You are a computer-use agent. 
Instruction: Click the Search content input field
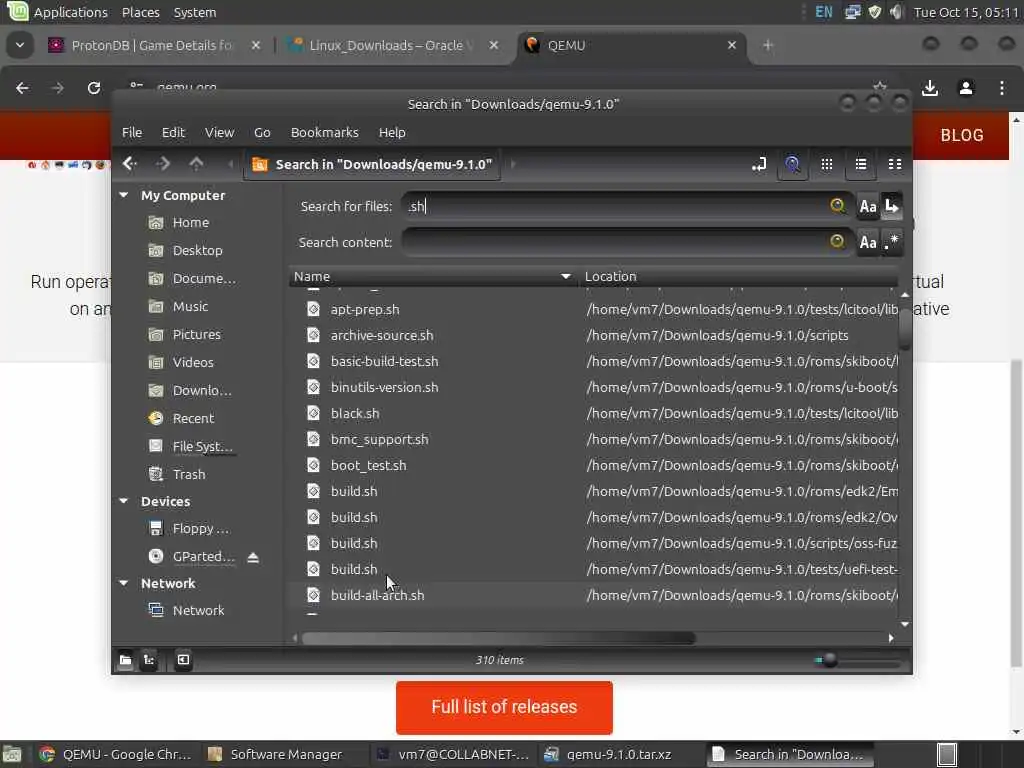[x=614, y=242]
